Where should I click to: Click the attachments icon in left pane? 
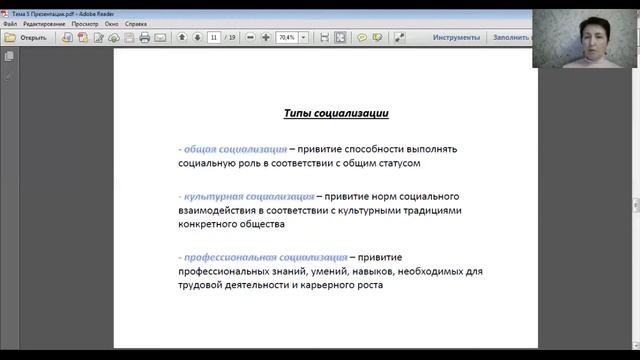pyautogui.click(x=9, y=76)
